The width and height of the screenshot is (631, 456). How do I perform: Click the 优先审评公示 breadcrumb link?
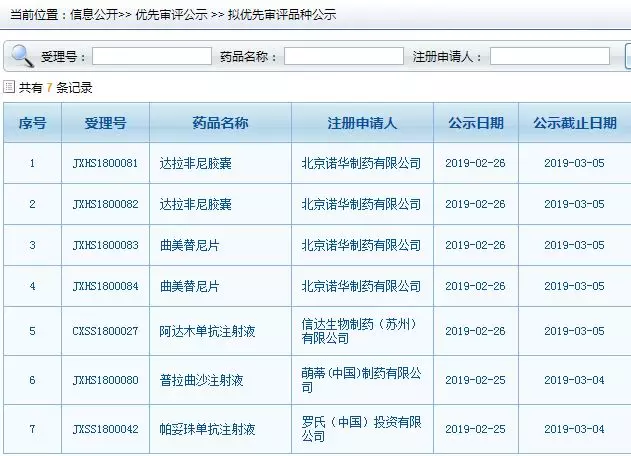click(x=171, y=14)
